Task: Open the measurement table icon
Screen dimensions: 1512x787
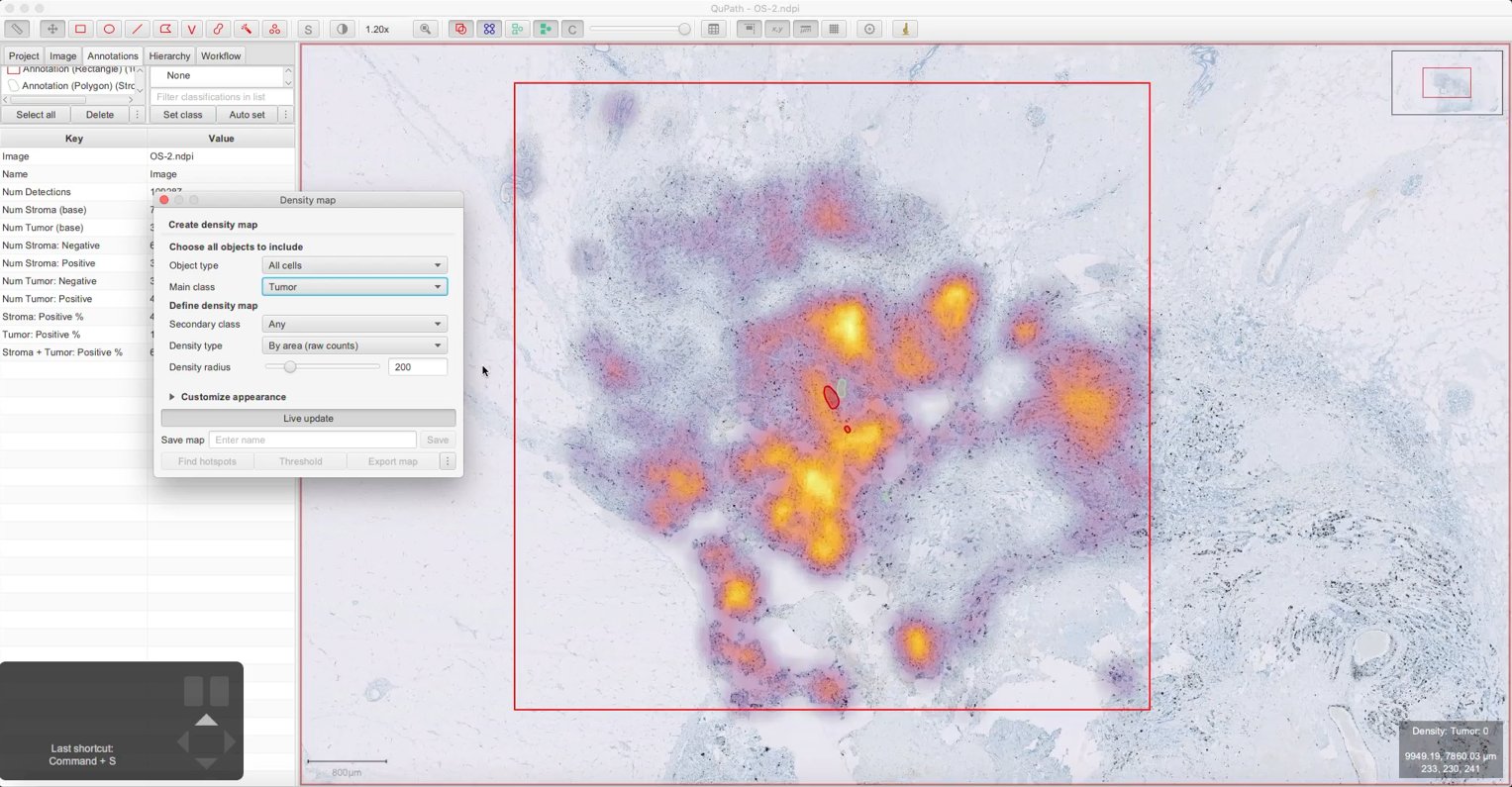Action: 713,29
